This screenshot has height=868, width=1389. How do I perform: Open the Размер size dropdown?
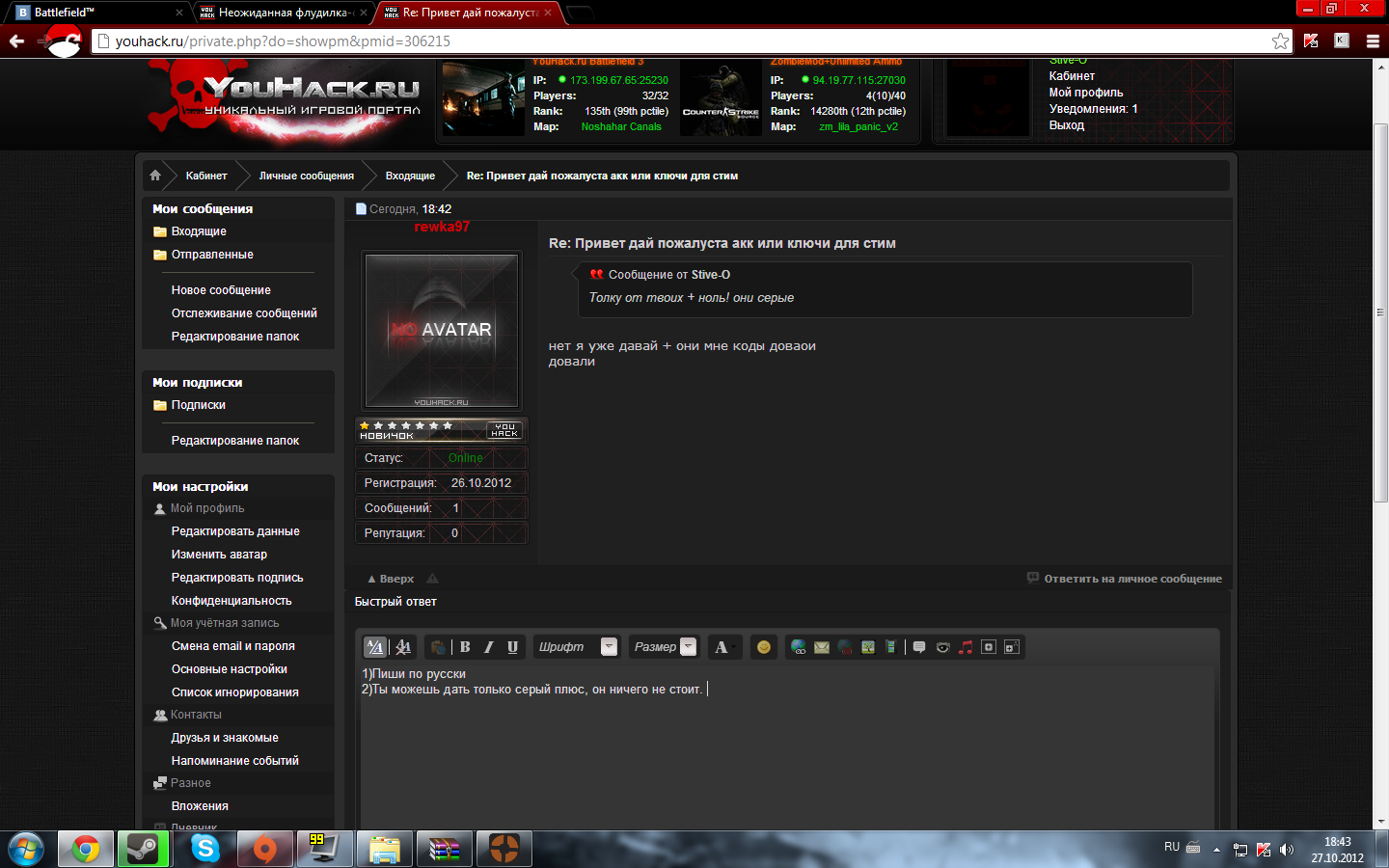point(663,647)
